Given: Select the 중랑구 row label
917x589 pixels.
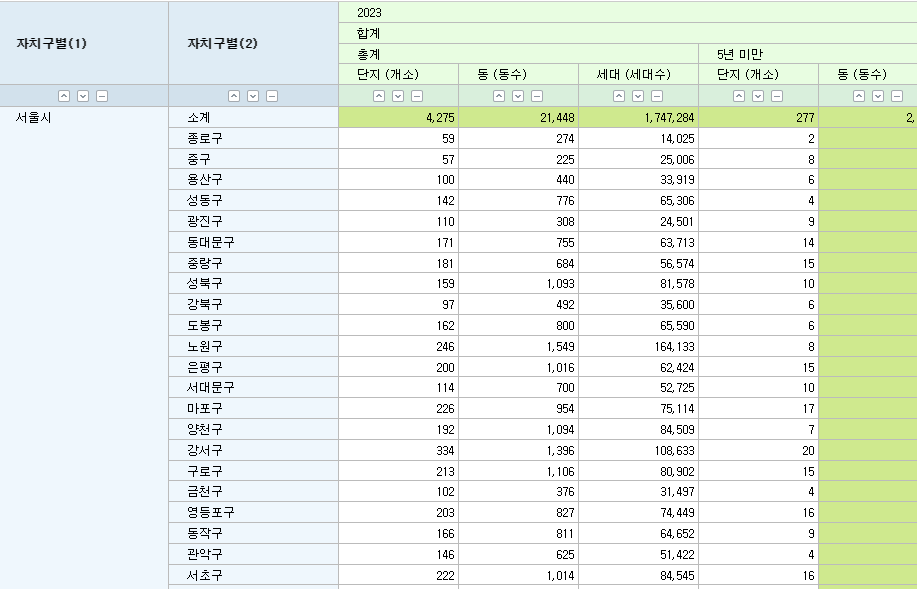Looking at the screenshot, I should coord(254,263).
